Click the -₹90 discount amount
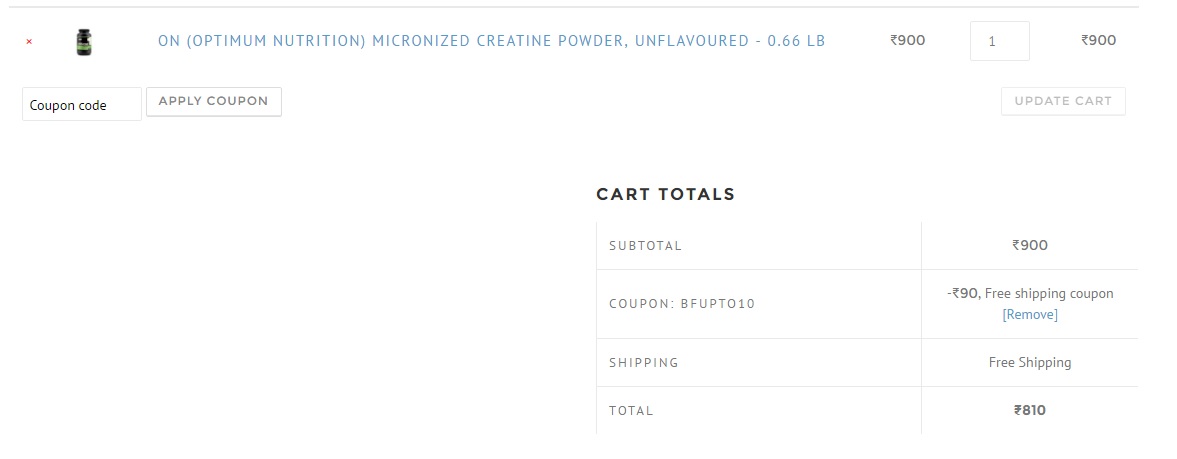The height and width of the screenshot is (459, 1177). click(962, 293)
